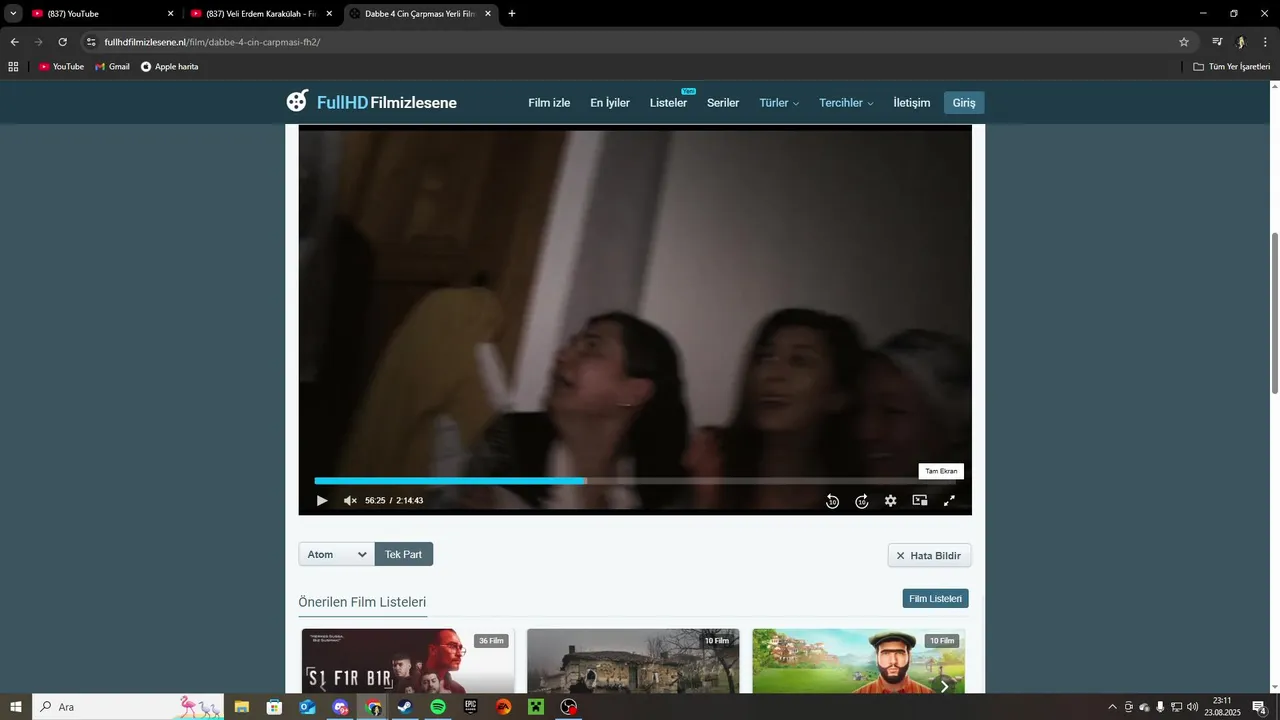Open the apps grid in the bookmarks bar
Image resolution: width=1280 pixels, height=720 pixels.
[x=13, y=66]
